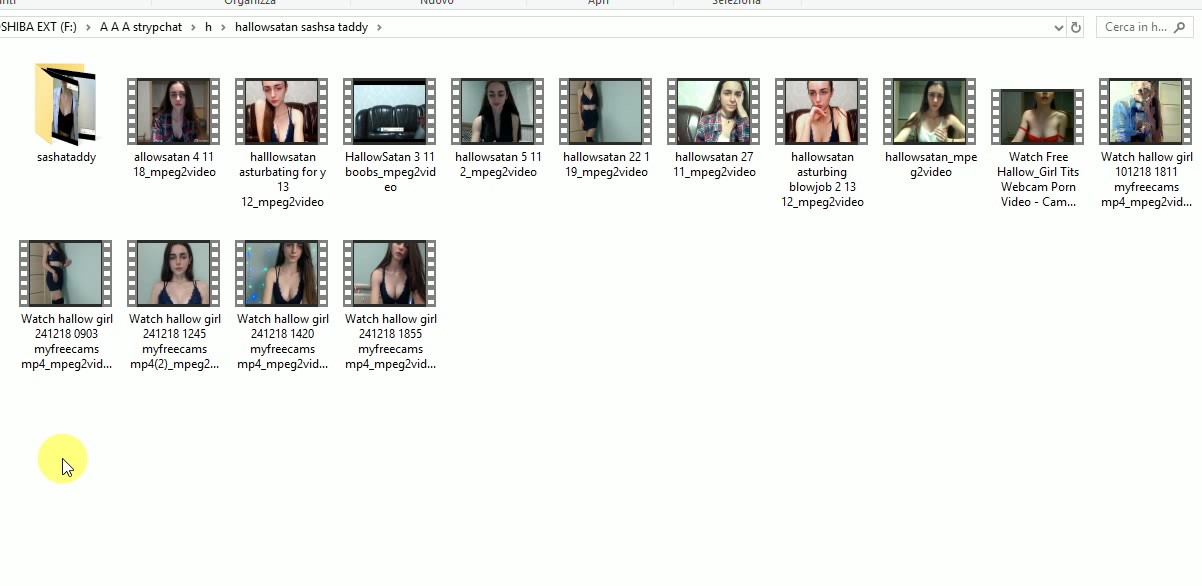The width and height of the screenshot is (1202, 586).
Task: Go to A A A strypchat breadcrumb folder
Action: (x=141, y=28)
